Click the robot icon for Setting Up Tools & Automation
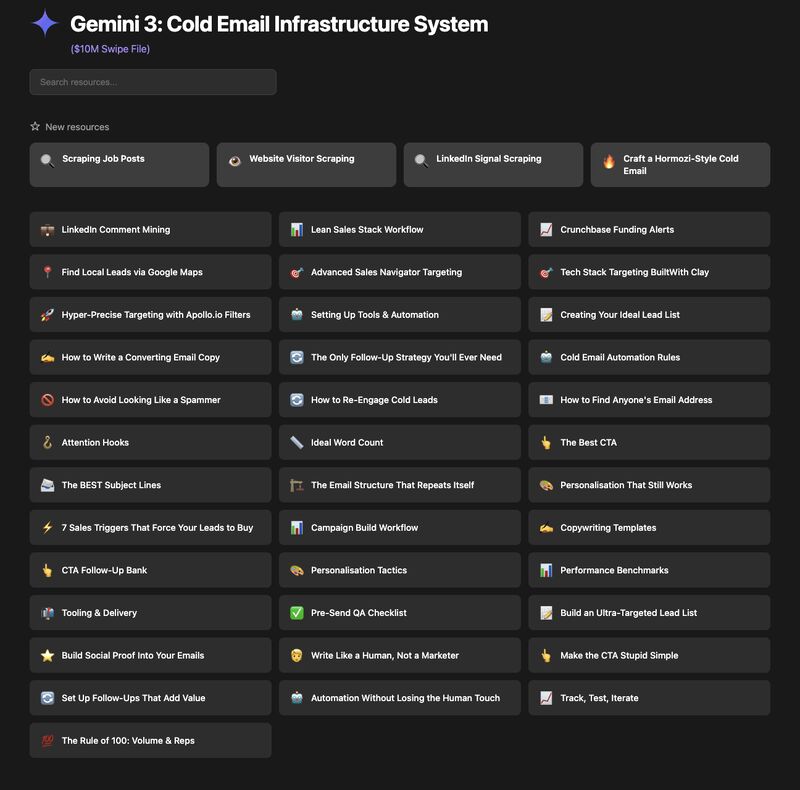 coord(297,314)
